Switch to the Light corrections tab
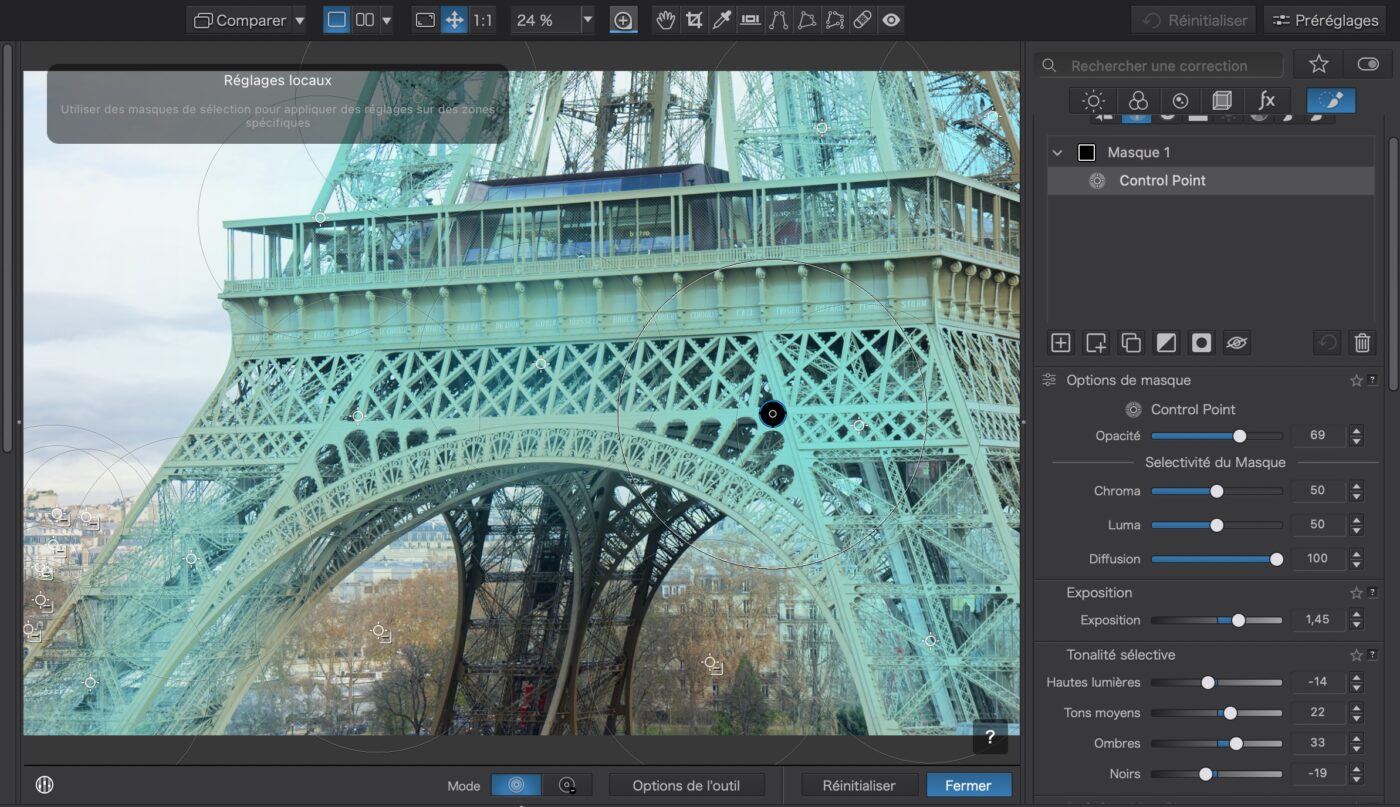The width and height of the screenshot is (1400, 807). pyautogui.click(x=1093, y=101)
